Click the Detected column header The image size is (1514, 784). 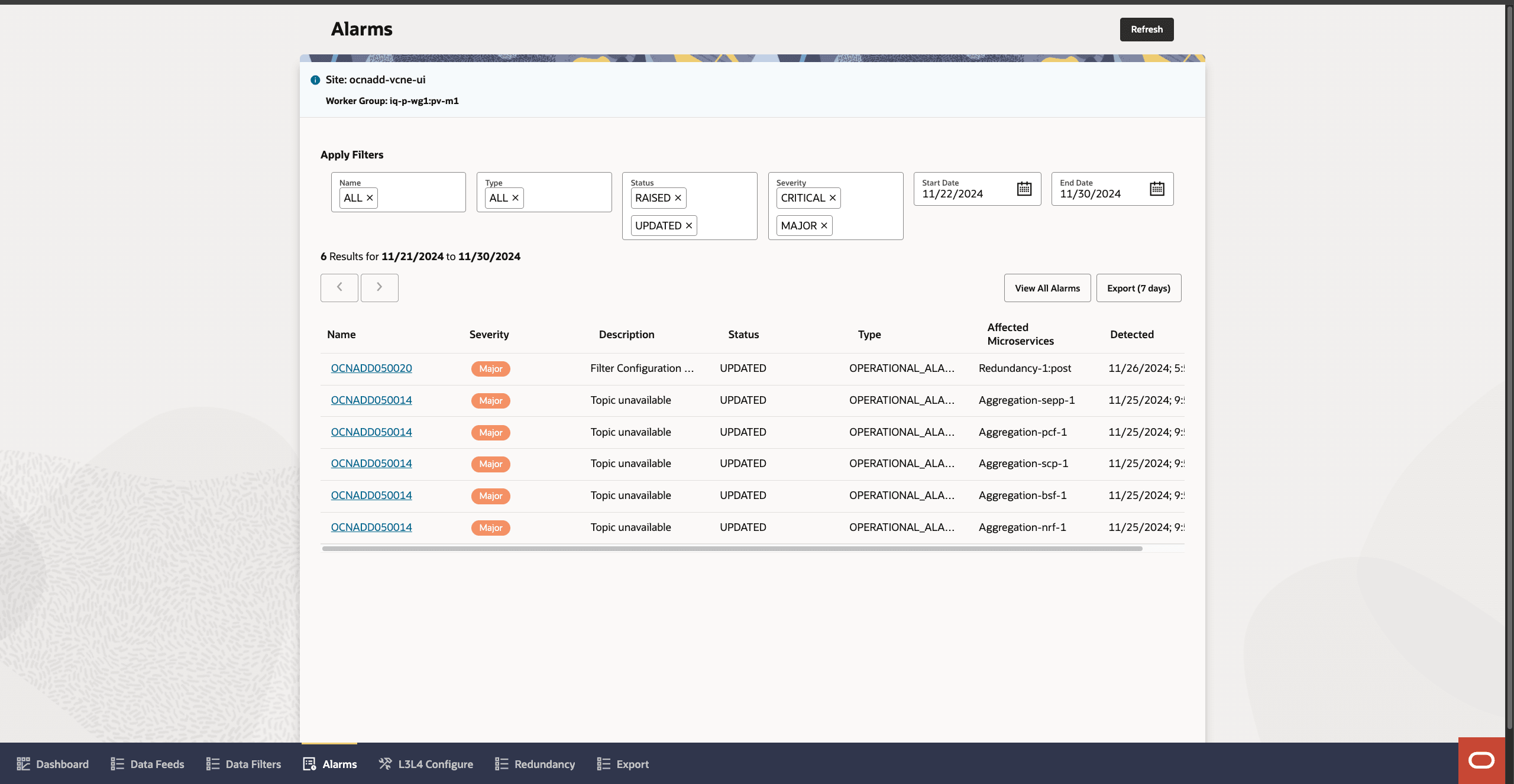pyautogui.click(x=1132, y=335)
